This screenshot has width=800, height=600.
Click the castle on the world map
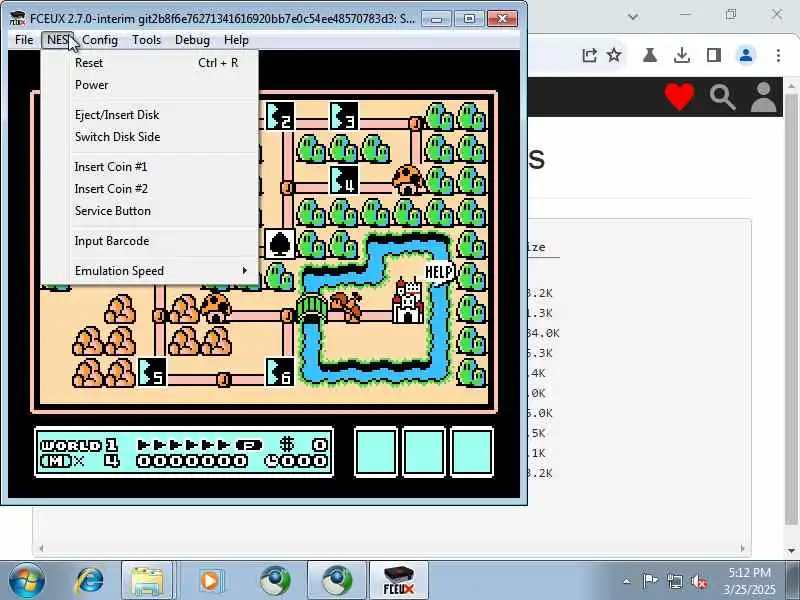click(408, 302)
